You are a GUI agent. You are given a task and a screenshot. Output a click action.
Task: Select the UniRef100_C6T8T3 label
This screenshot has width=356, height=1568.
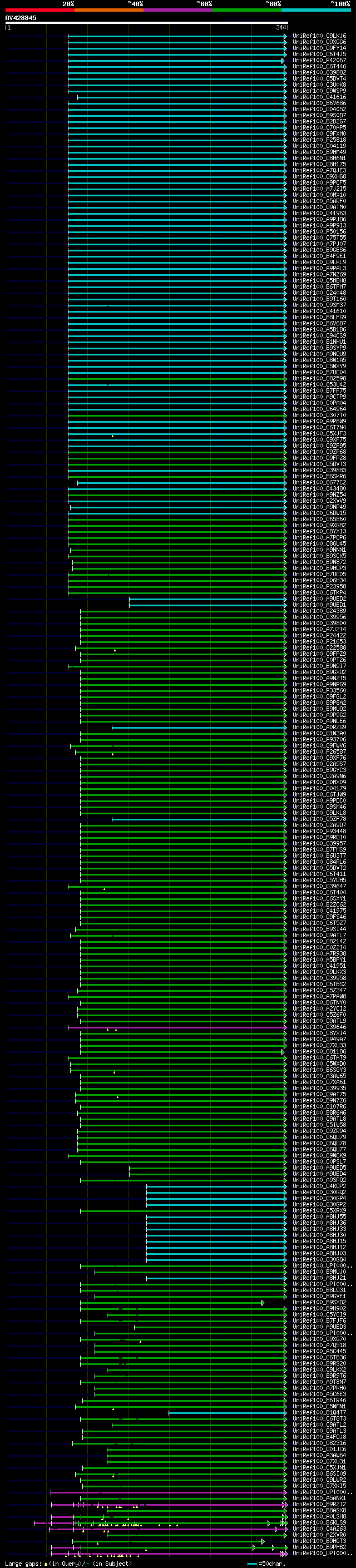(319, 1418)
